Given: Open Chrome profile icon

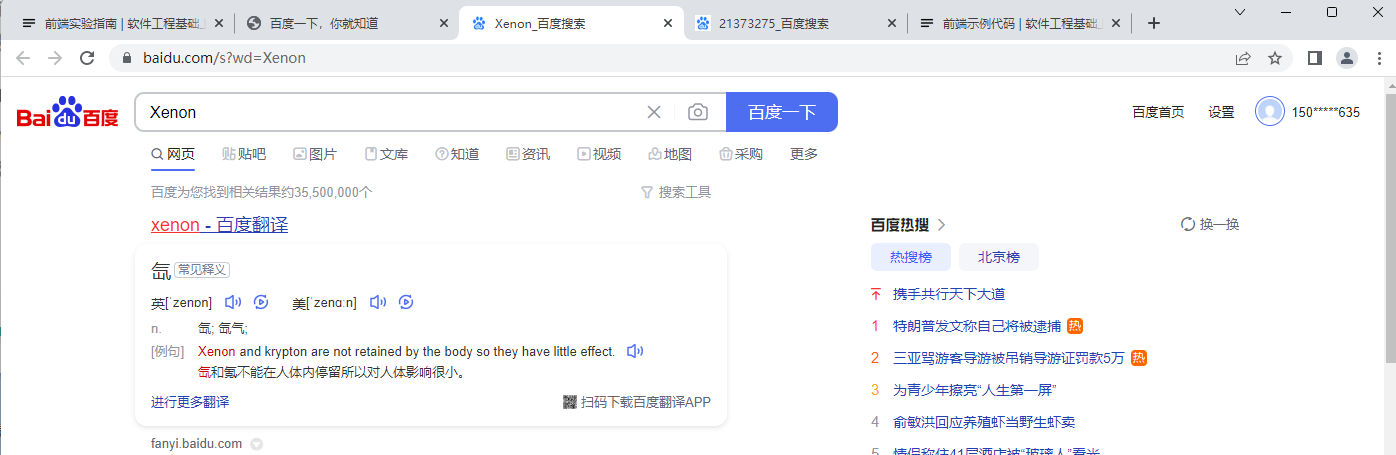Looking at the screenshot, I should click(x=1347, y=58).
